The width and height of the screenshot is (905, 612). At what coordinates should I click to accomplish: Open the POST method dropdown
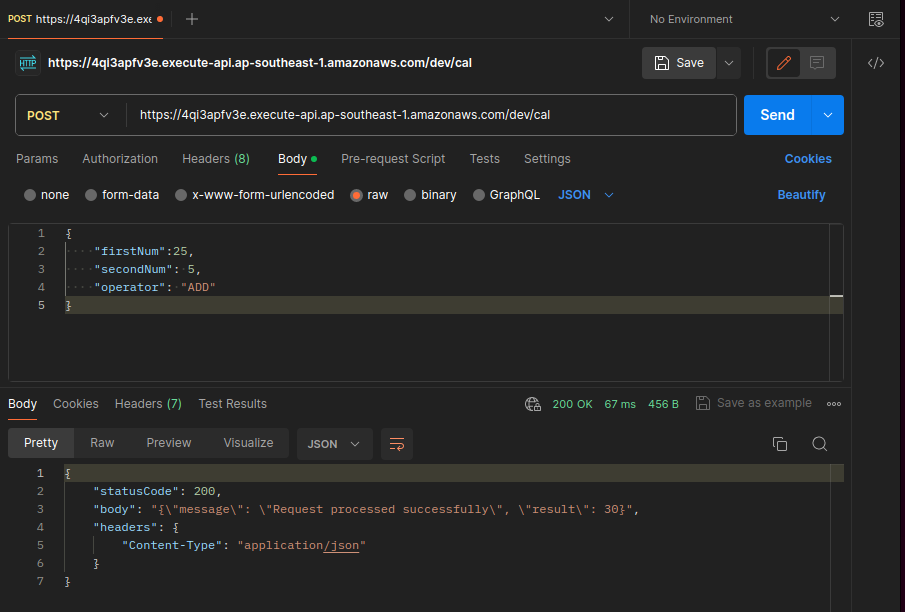click(x=69, y=115)
